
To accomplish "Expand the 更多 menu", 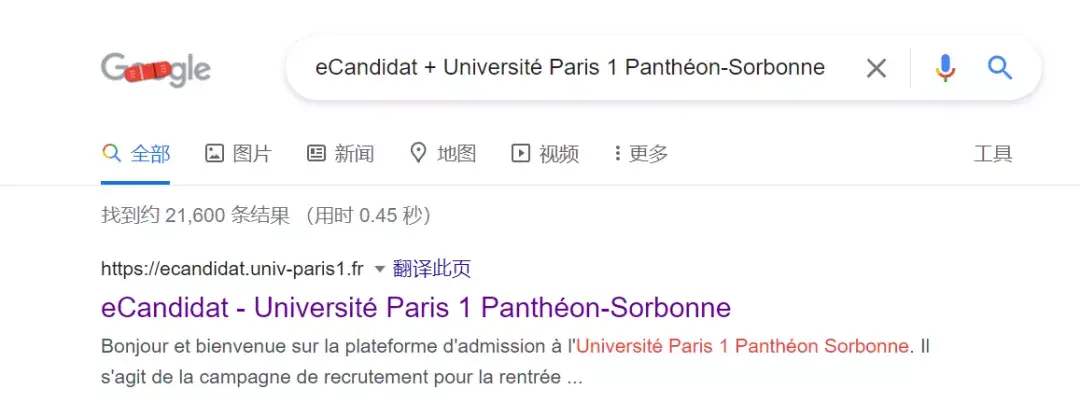I will [x=641, y=153].
